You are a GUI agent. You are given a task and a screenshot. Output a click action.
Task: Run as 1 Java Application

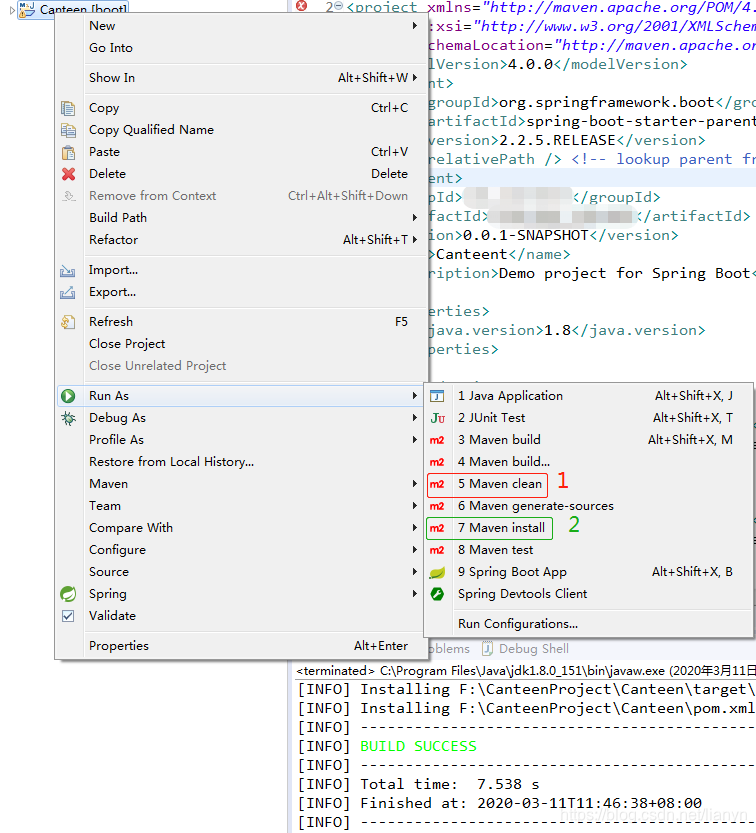(x=589, y=396)
